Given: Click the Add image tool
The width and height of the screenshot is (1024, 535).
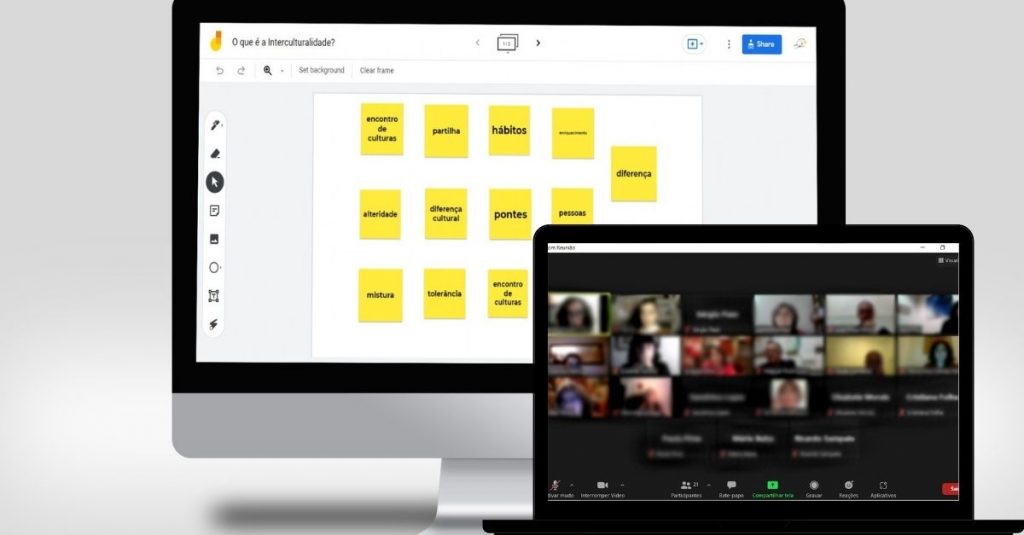Looking at the screenshot, I should click(x=214, y=240).
